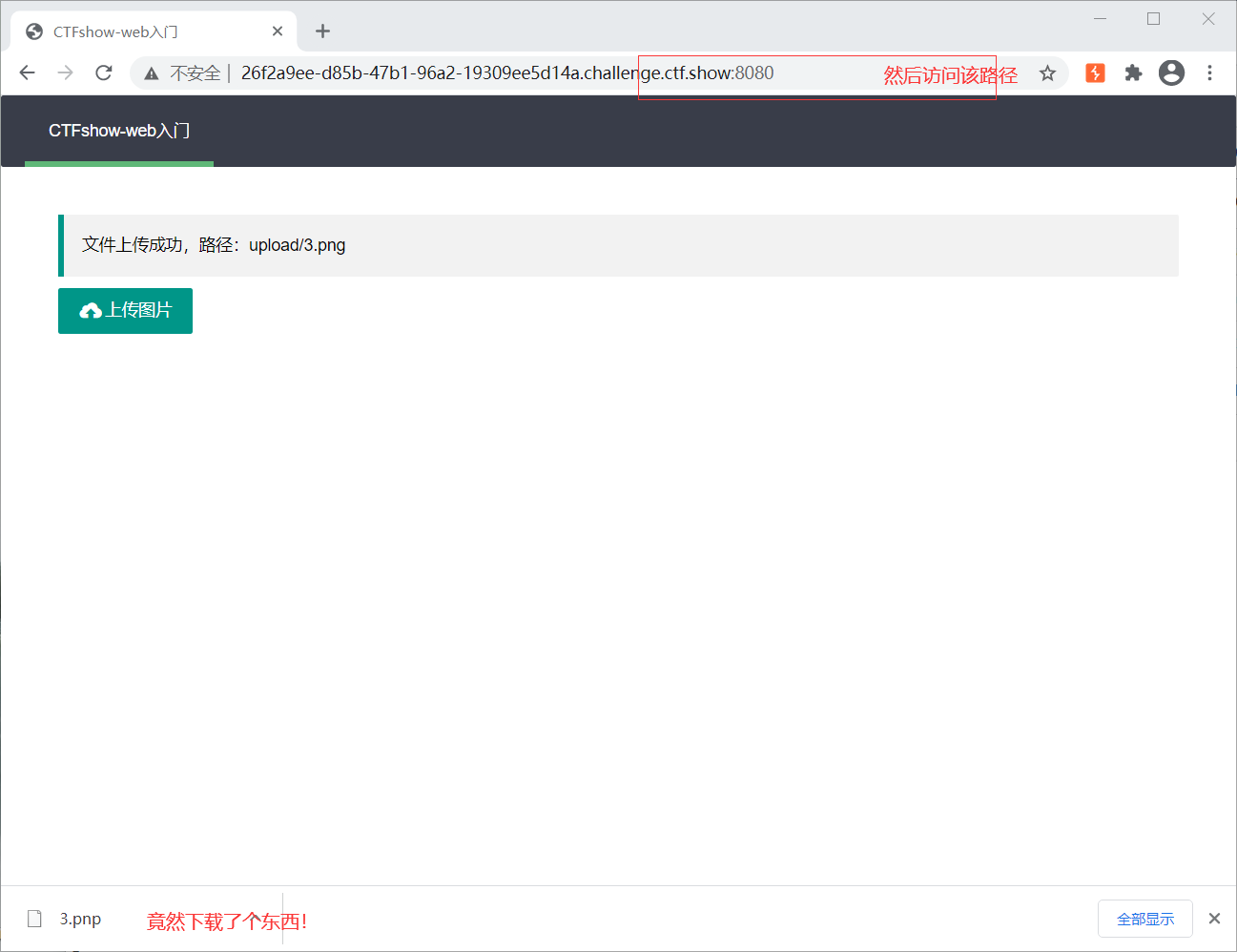Open a new browser tab
Screen dimensions: 1237x952
[x=322, y=31]
